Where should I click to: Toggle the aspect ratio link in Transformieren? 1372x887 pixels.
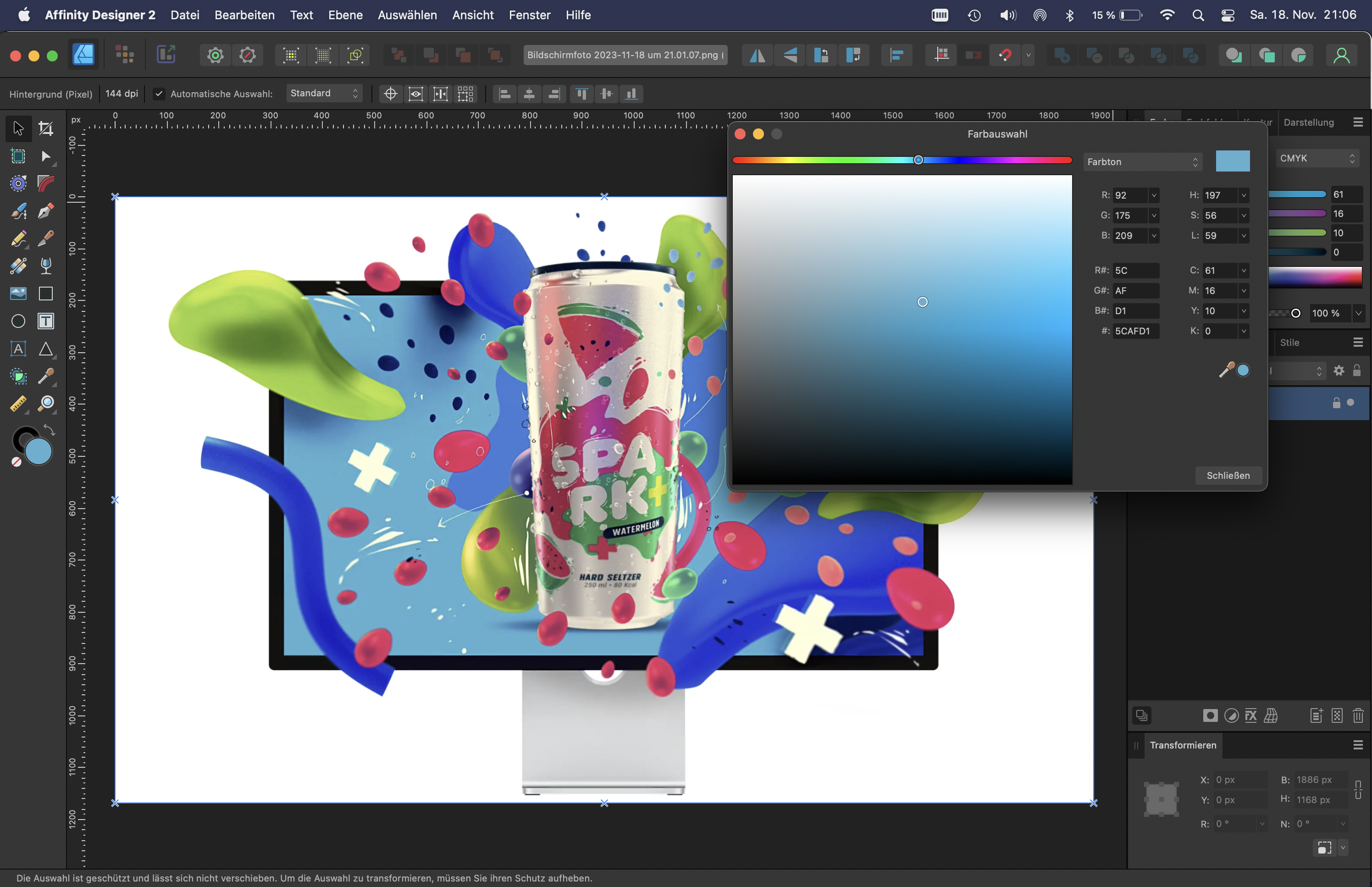(1358, 790)
